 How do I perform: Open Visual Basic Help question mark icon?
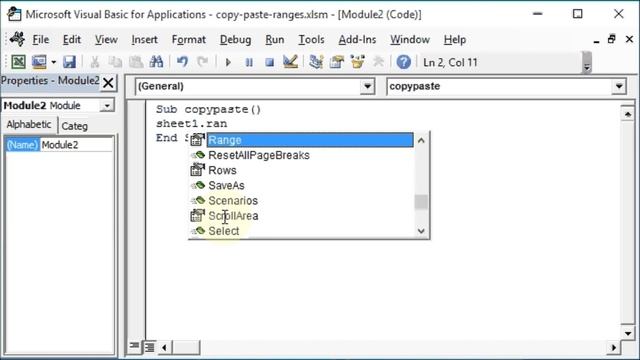(404, 62)
